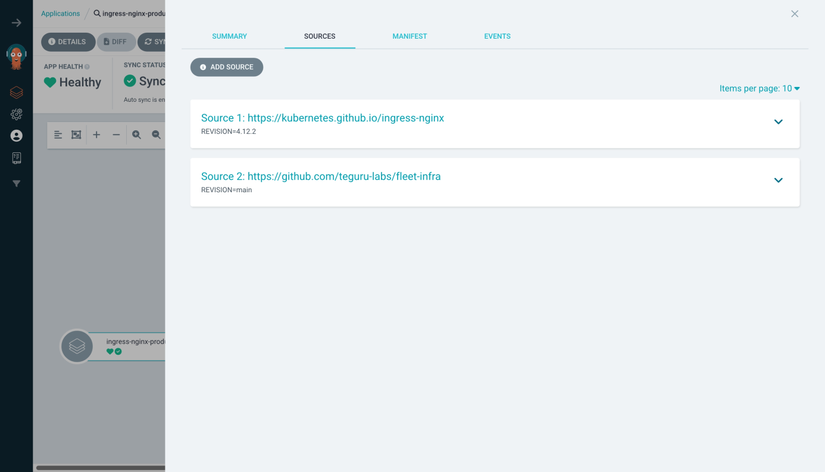This screenshot has height=472, width=825.
Task: Click the Sync button
Action: click(x=152, y=42)
